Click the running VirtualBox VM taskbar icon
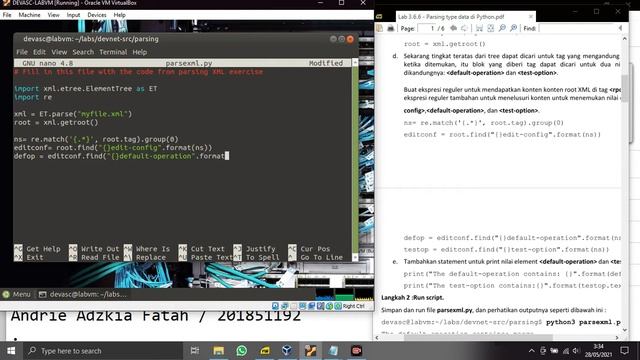Screen dimensions: 640x360 pyautogui.click(x=310, y=351)
